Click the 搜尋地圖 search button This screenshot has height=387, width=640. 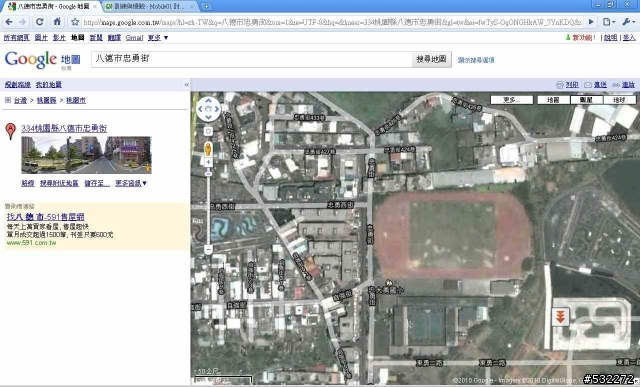pos(431,59)
